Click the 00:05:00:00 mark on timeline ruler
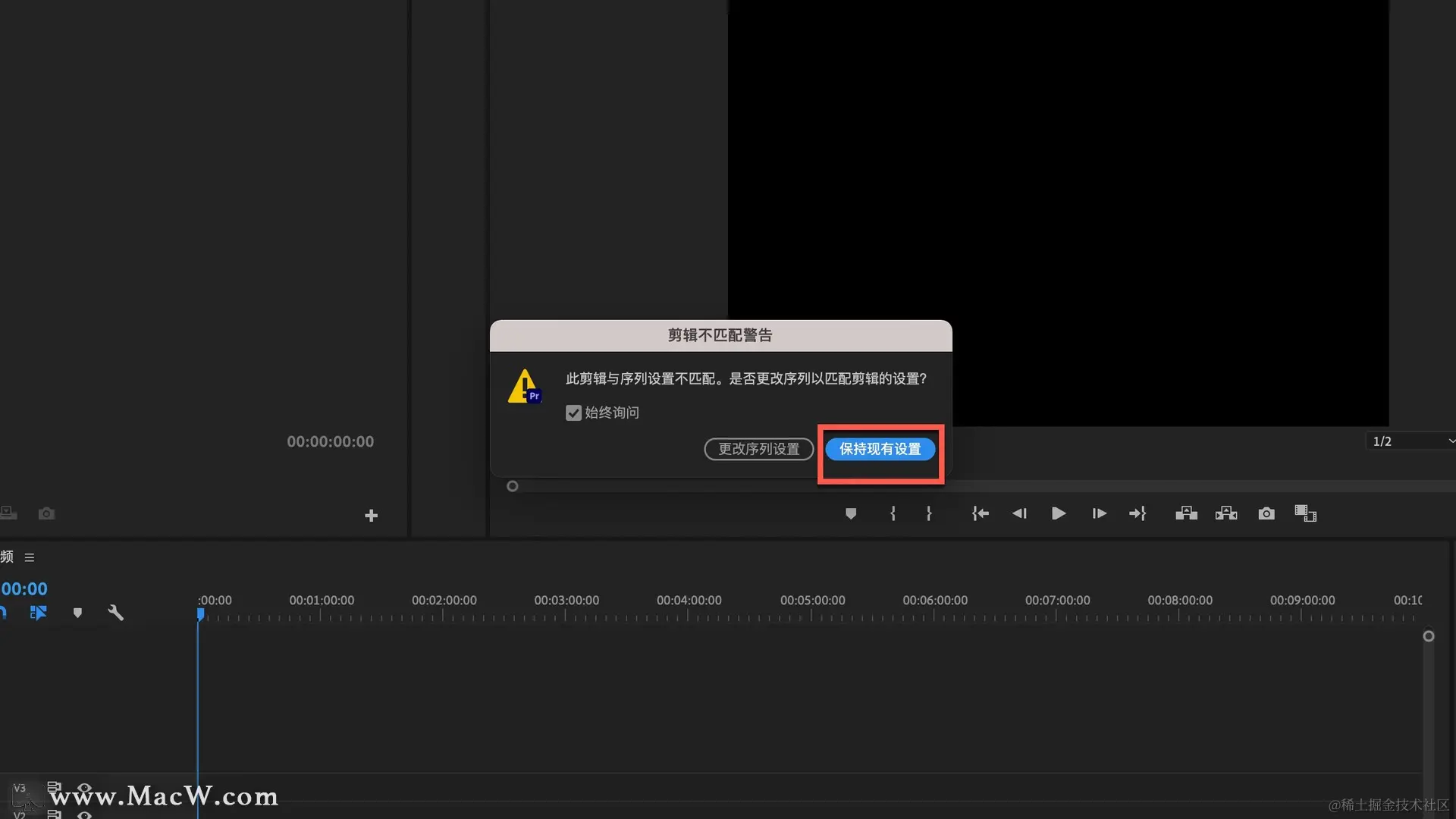 tap(812, 601)
